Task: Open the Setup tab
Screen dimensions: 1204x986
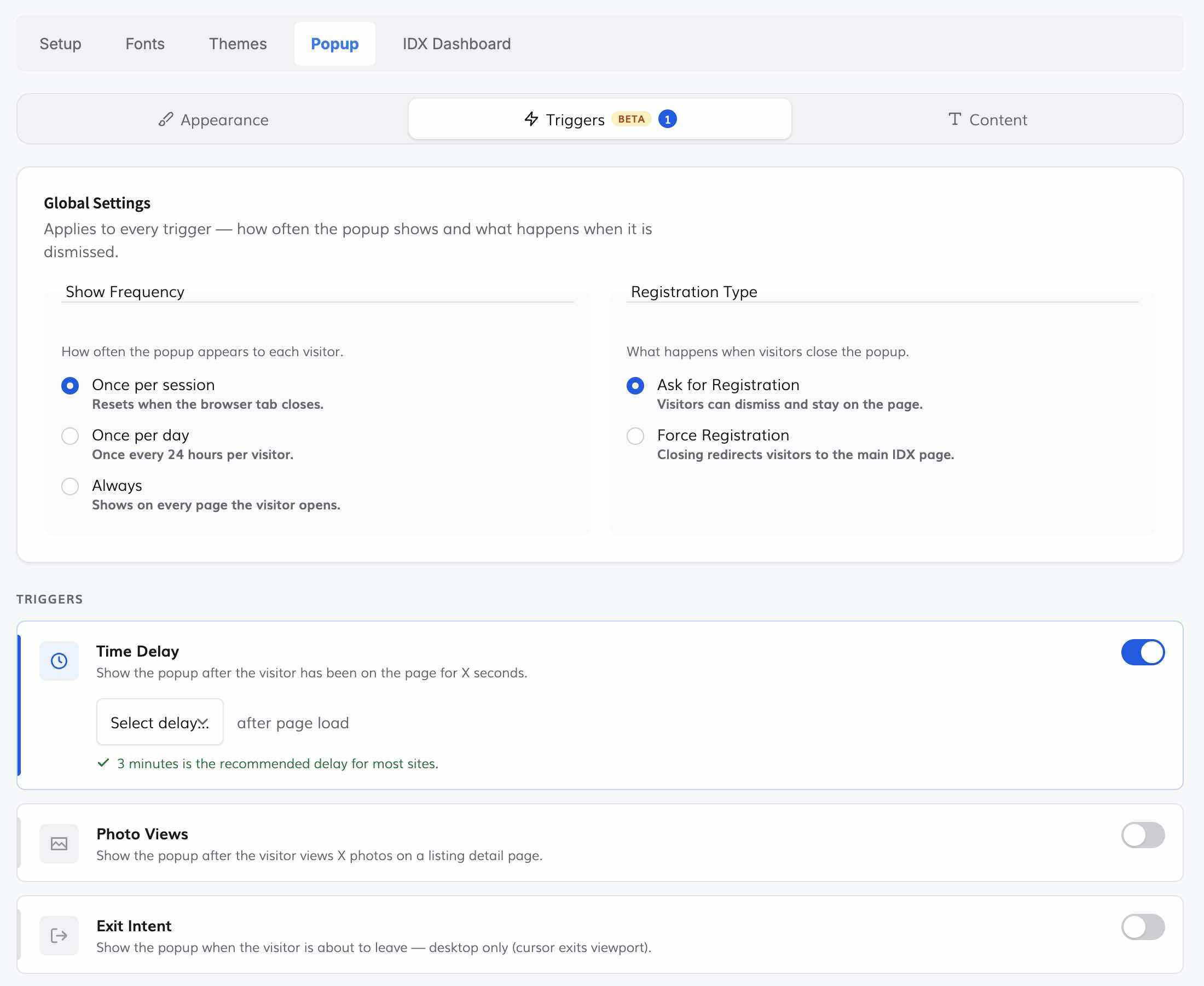Action: pyautogui.click(x=60, y=44)
